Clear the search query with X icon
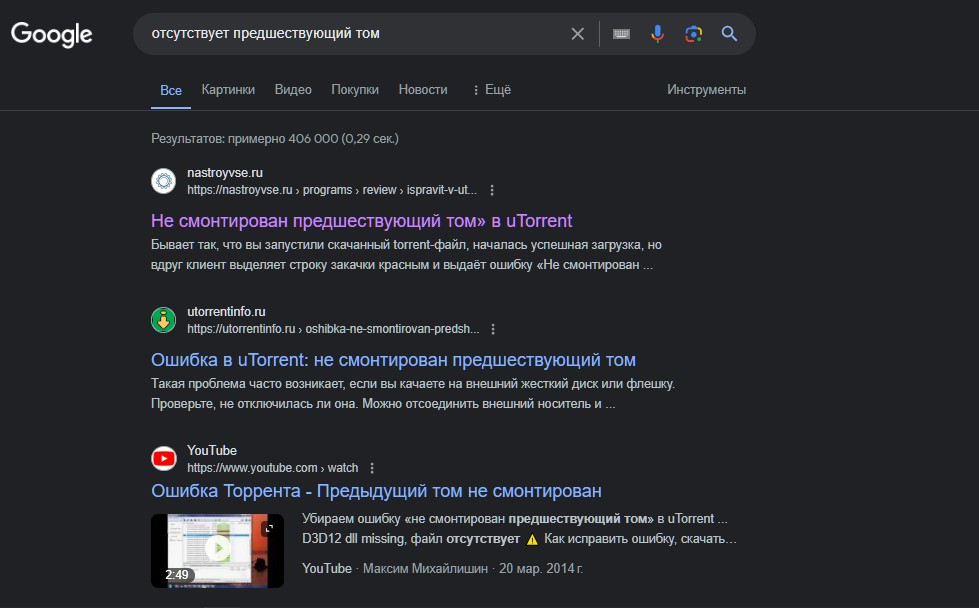Viewport: 979px width, 608px height. 577,34
